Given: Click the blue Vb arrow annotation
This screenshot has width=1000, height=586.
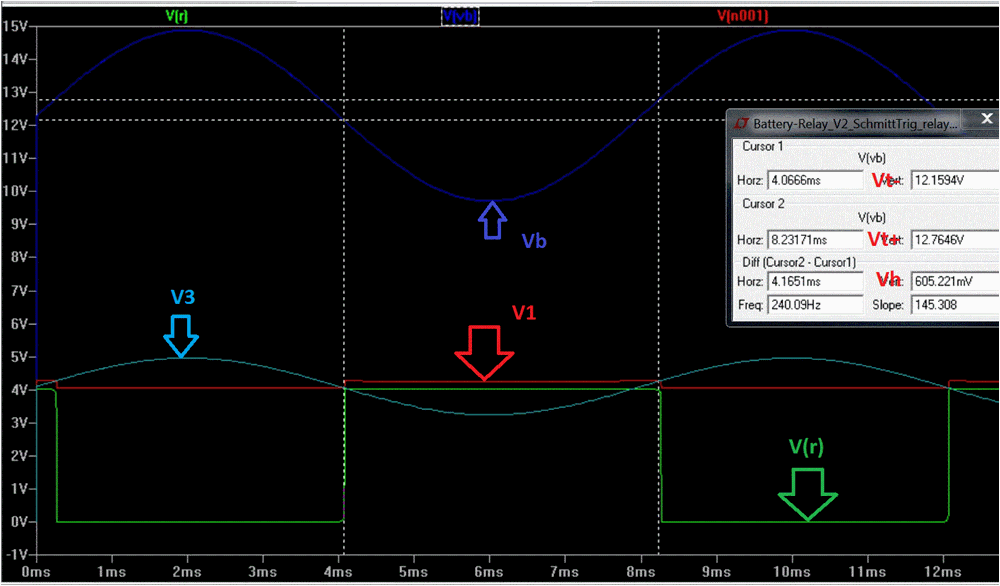Looking at the screenshot, I should pos(491,221).
